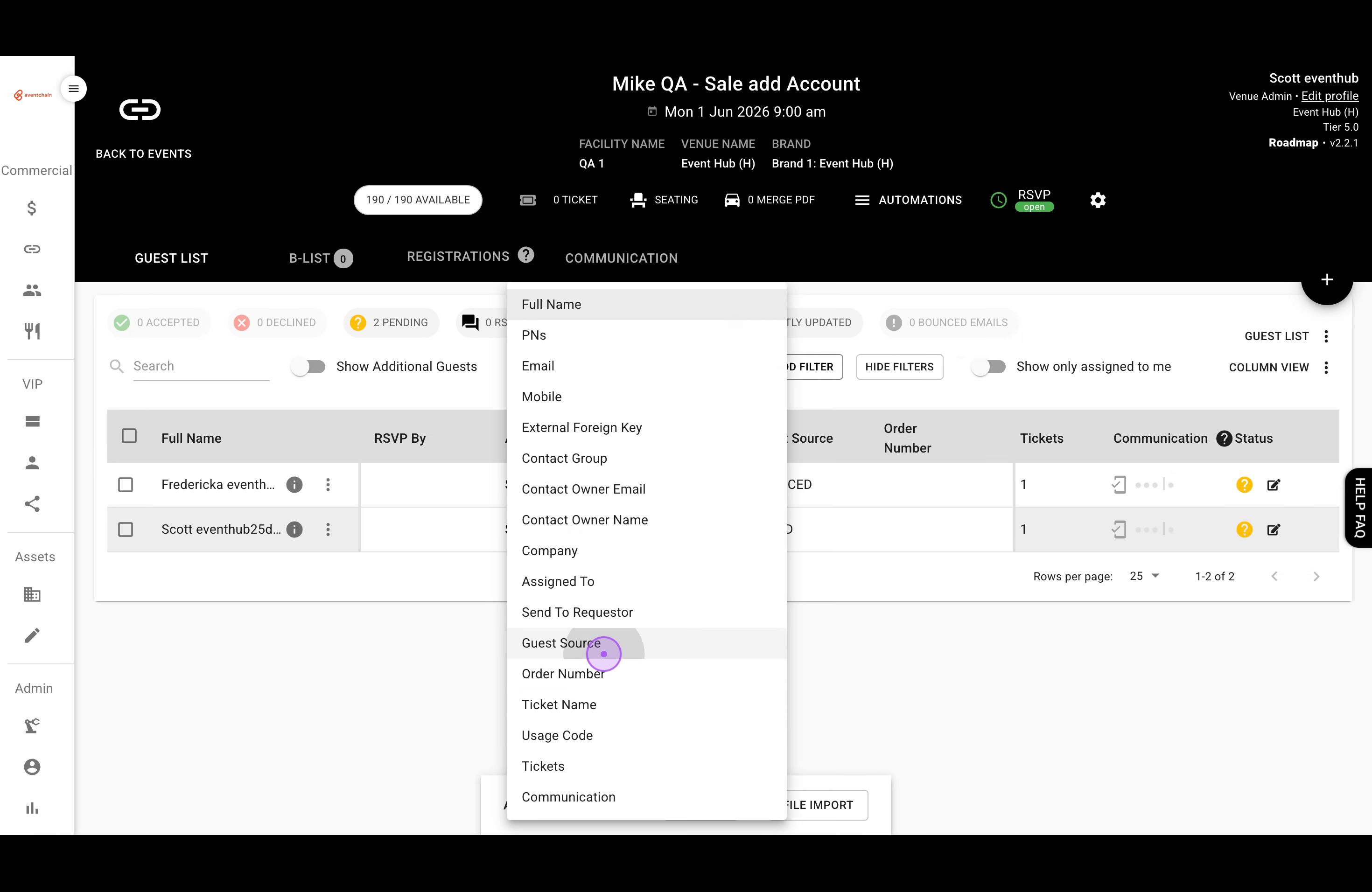Viewport: 1372px width, 892px height.
Task: Choose Contact Group option
Action: [647, 458]
